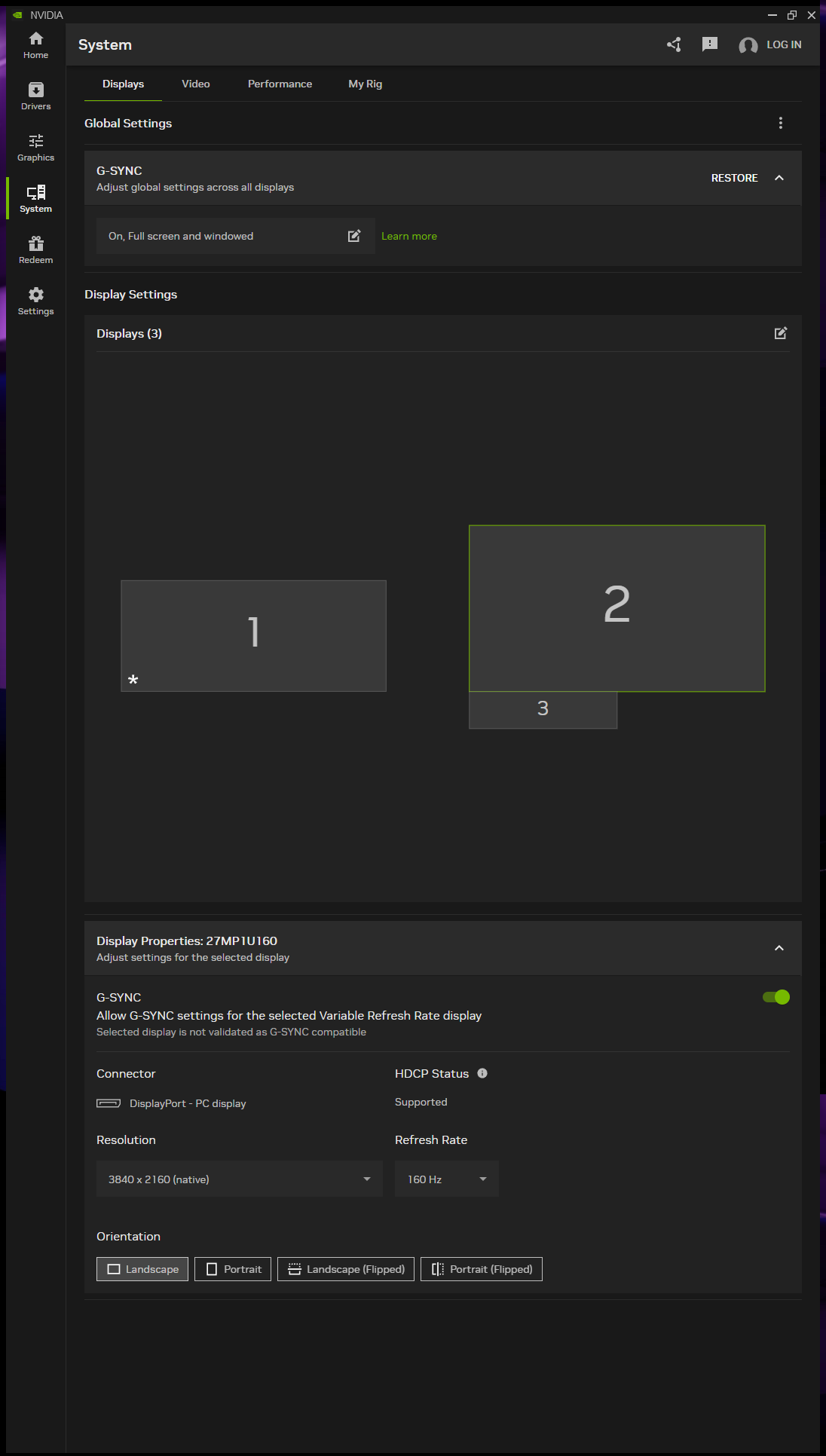Click 'DisplayPort - PC display' text
The width and height of the screenshot is (826, 1456).
(188, 1103)
